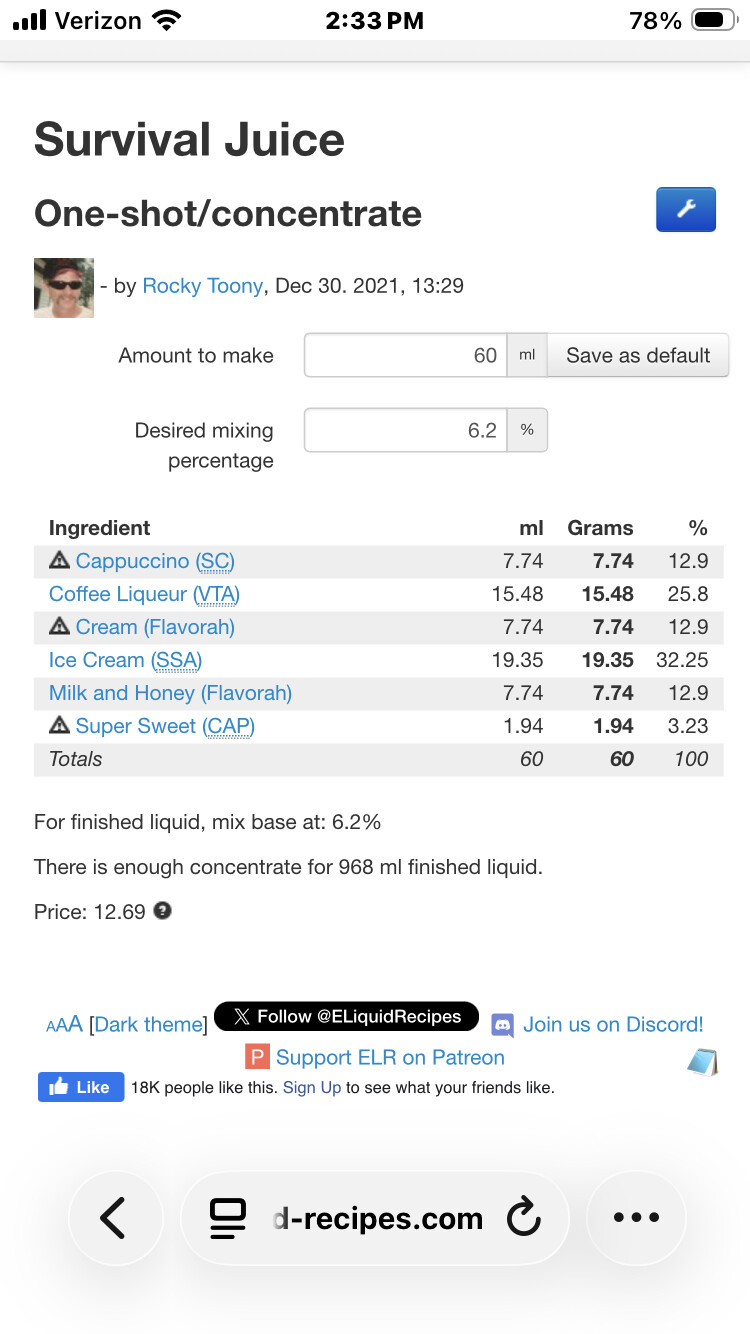Click the author's avatar thumbnail
Viewport: 750px width, 1334px height.
point(64,288)
